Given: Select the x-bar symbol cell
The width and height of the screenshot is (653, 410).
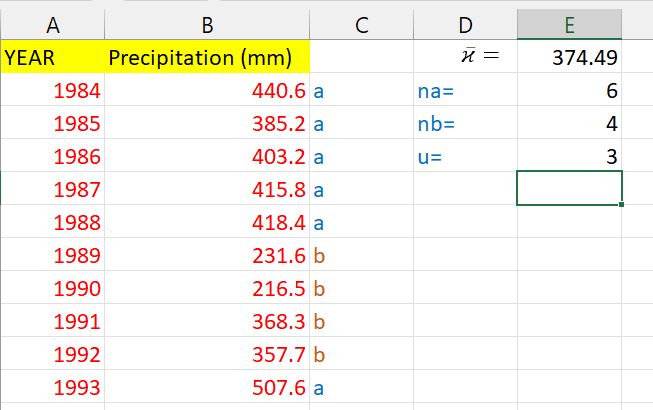Looking at the screenshot, I should pos(465,58).
